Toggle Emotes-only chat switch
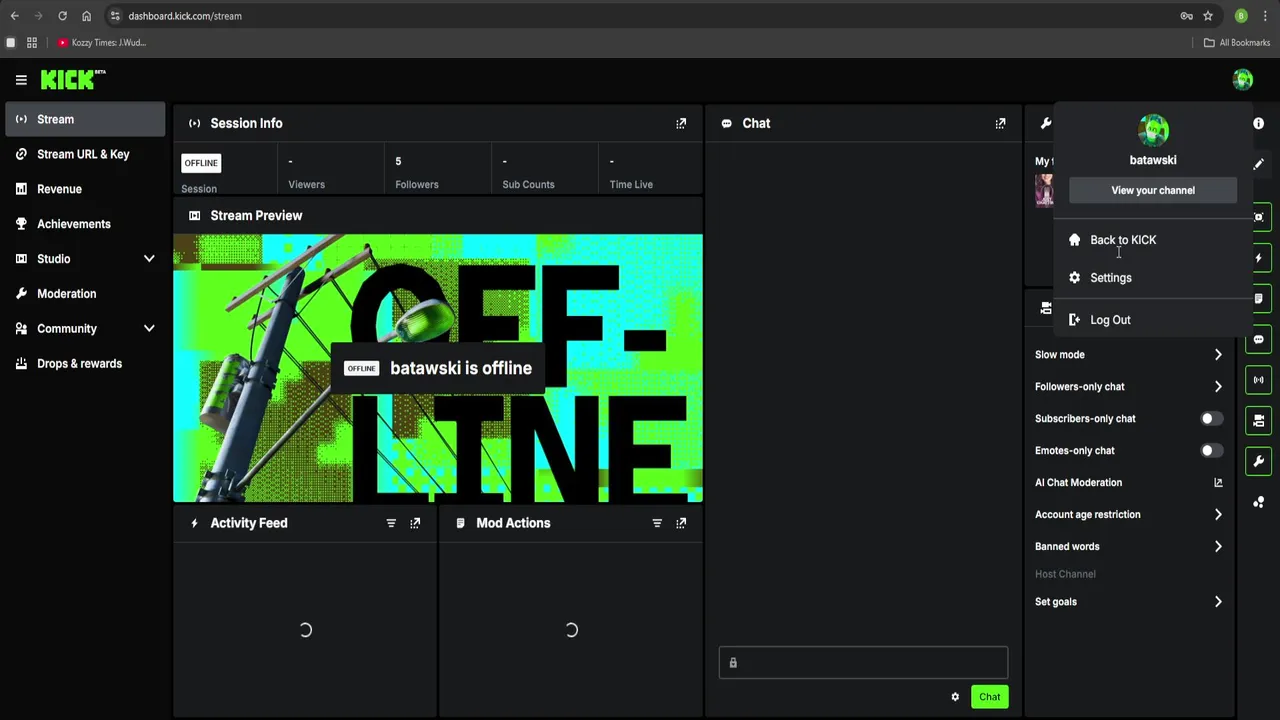Screen dimensions: 1280x720 1211,451
